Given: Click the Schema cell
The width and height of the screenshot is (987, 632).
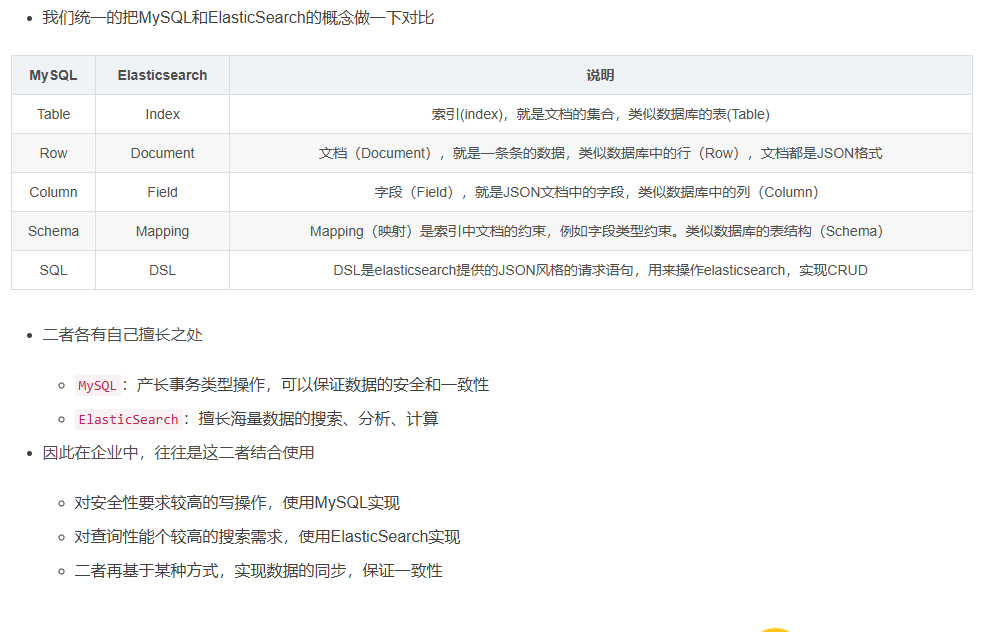Looking at the screenshot, I should coord(54,232).
